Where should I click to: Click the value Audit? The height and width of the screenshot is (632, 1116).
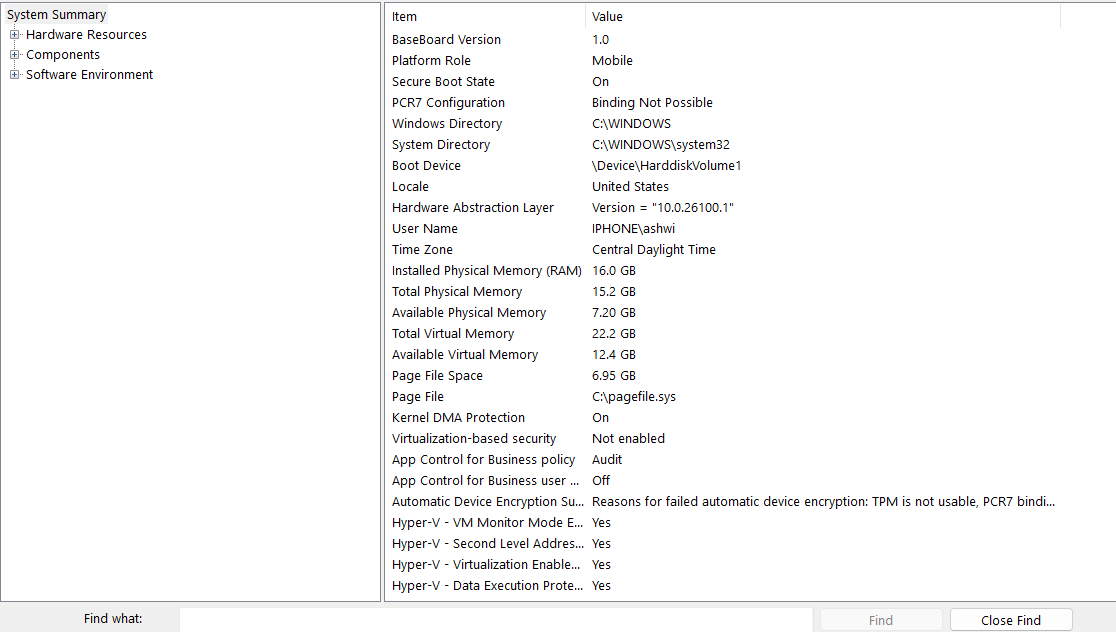(x=607, y=460)
